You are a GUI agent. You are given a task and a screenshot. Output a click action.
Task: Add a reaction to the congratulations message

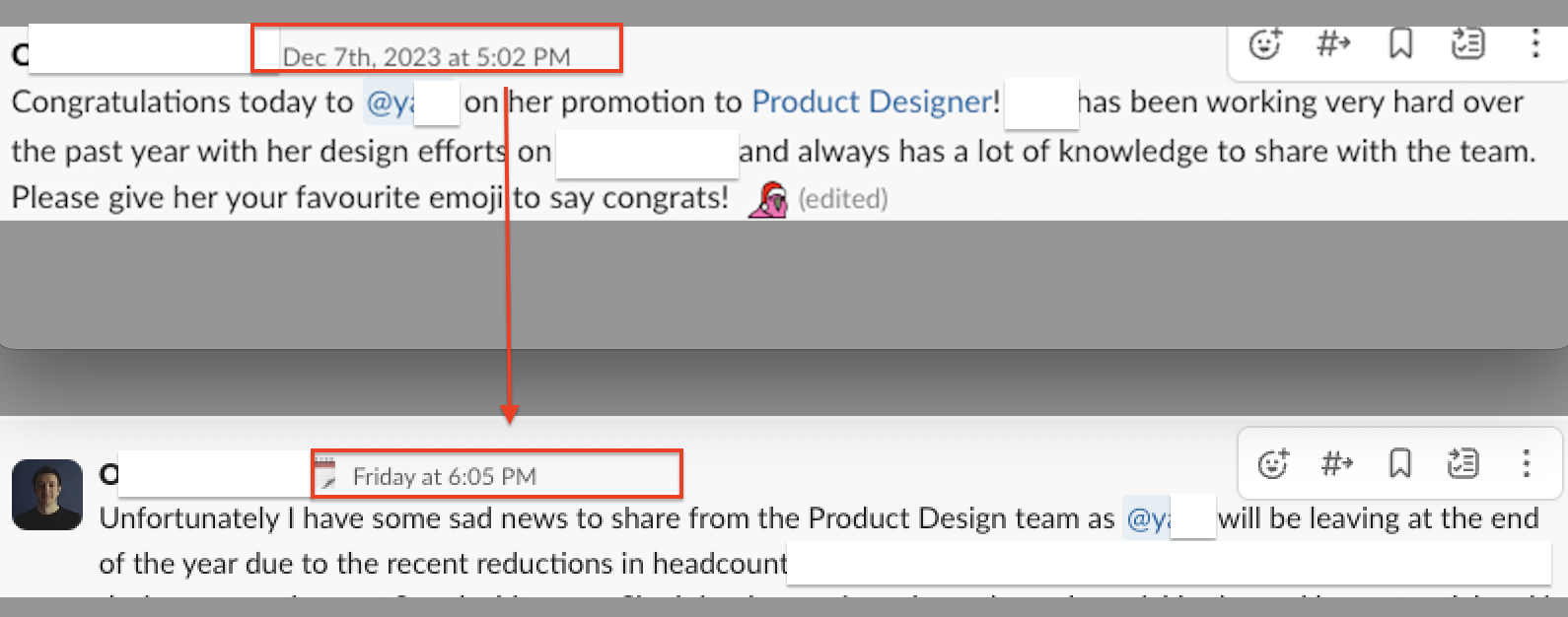(x=1265, y=44)
